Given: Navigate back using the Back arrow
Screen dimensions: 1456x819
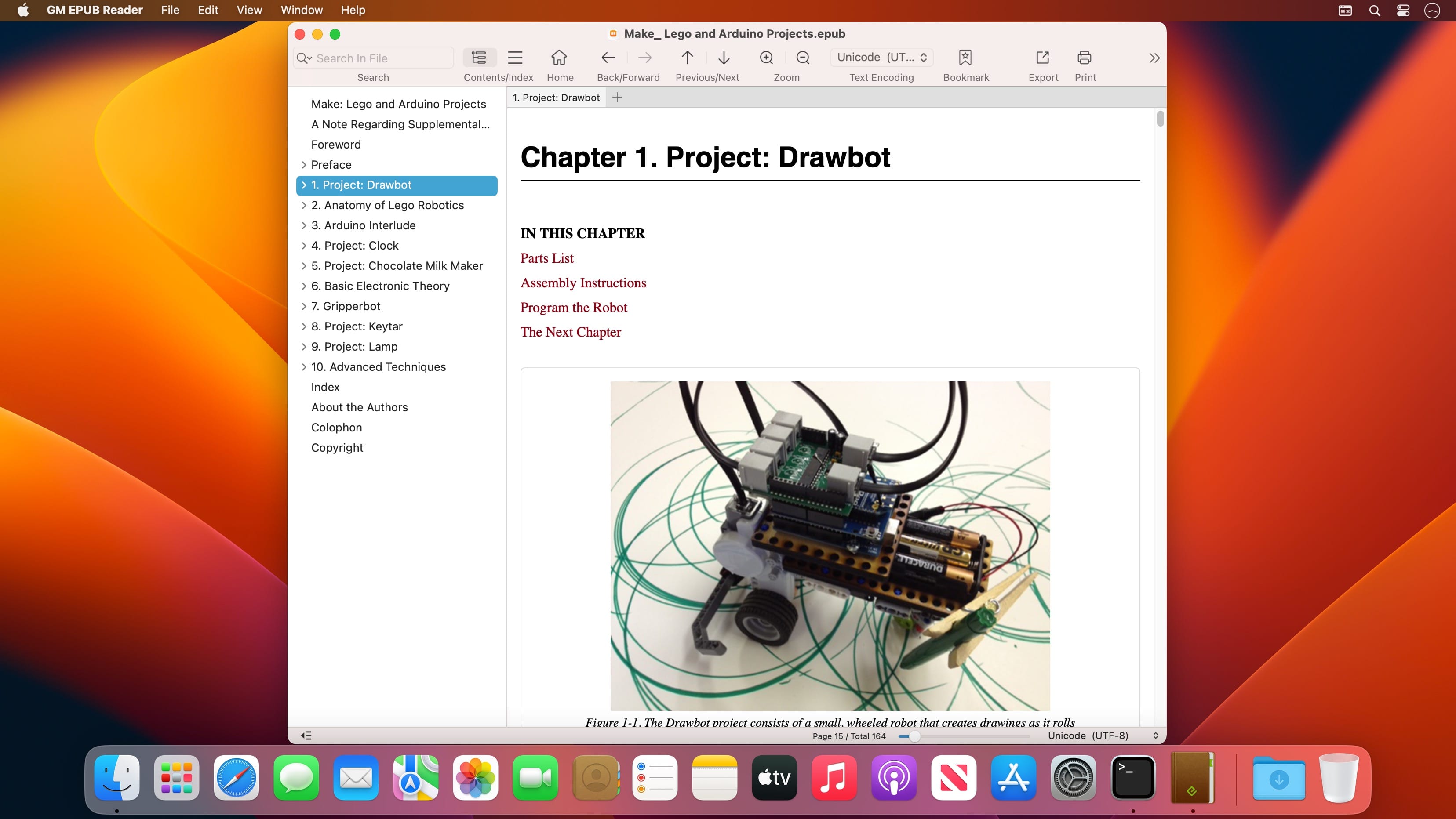Looking at the screenshot, I should (608, 58).
